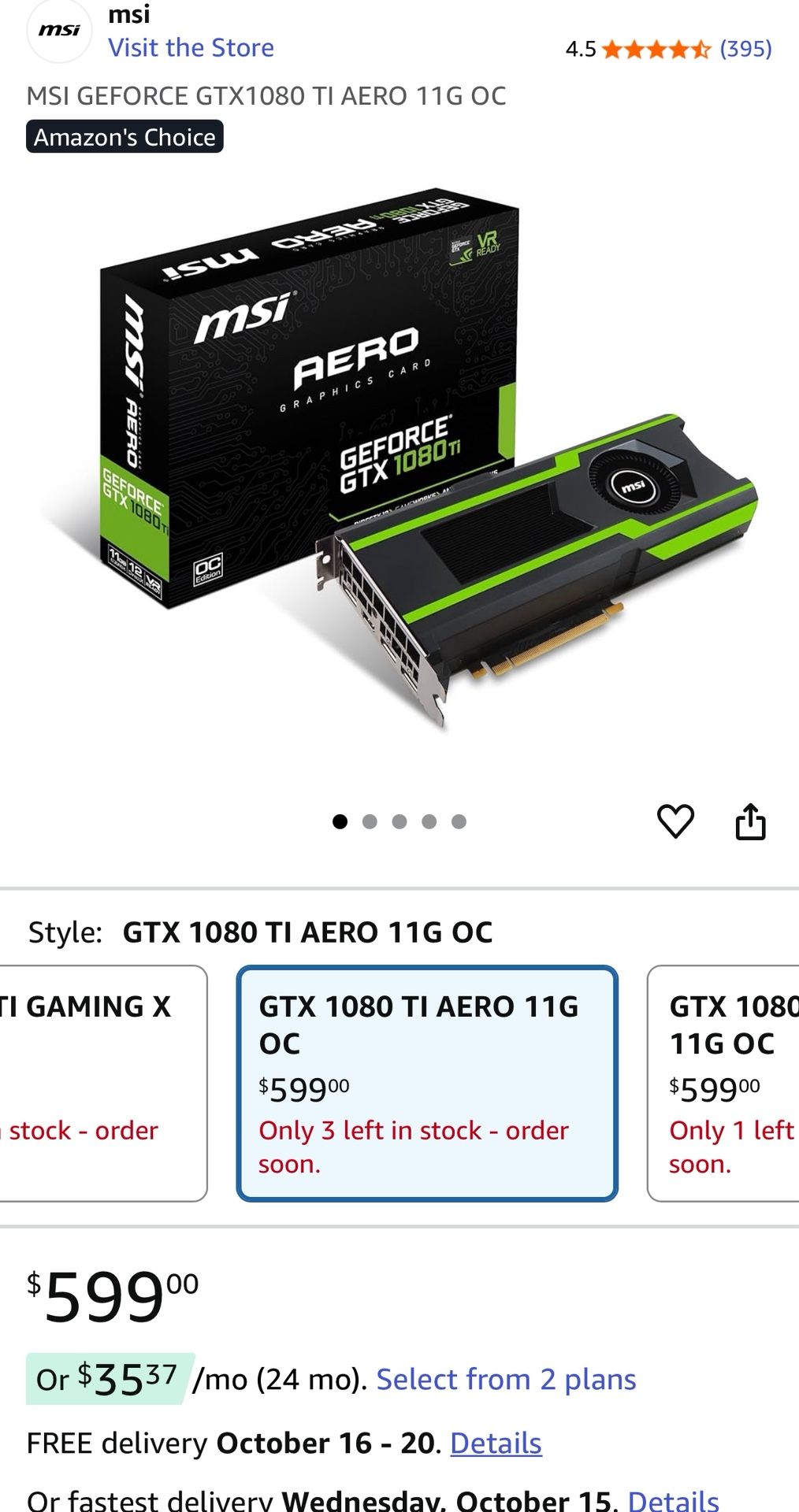This screenshot has height=1512, width=799.
Task: Tap the Amazon's Choice badge
Action: [x=124, y=137]
